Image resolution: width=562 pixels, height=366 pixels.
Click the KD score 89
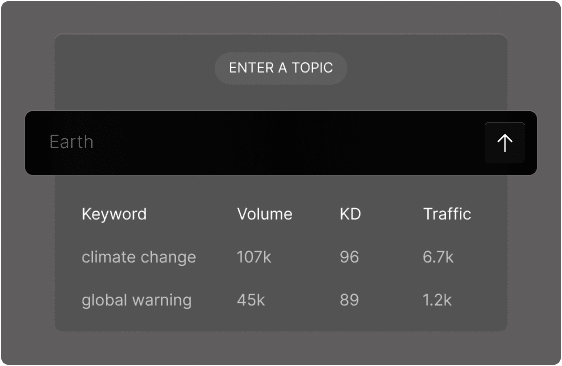tap(349, 300)
